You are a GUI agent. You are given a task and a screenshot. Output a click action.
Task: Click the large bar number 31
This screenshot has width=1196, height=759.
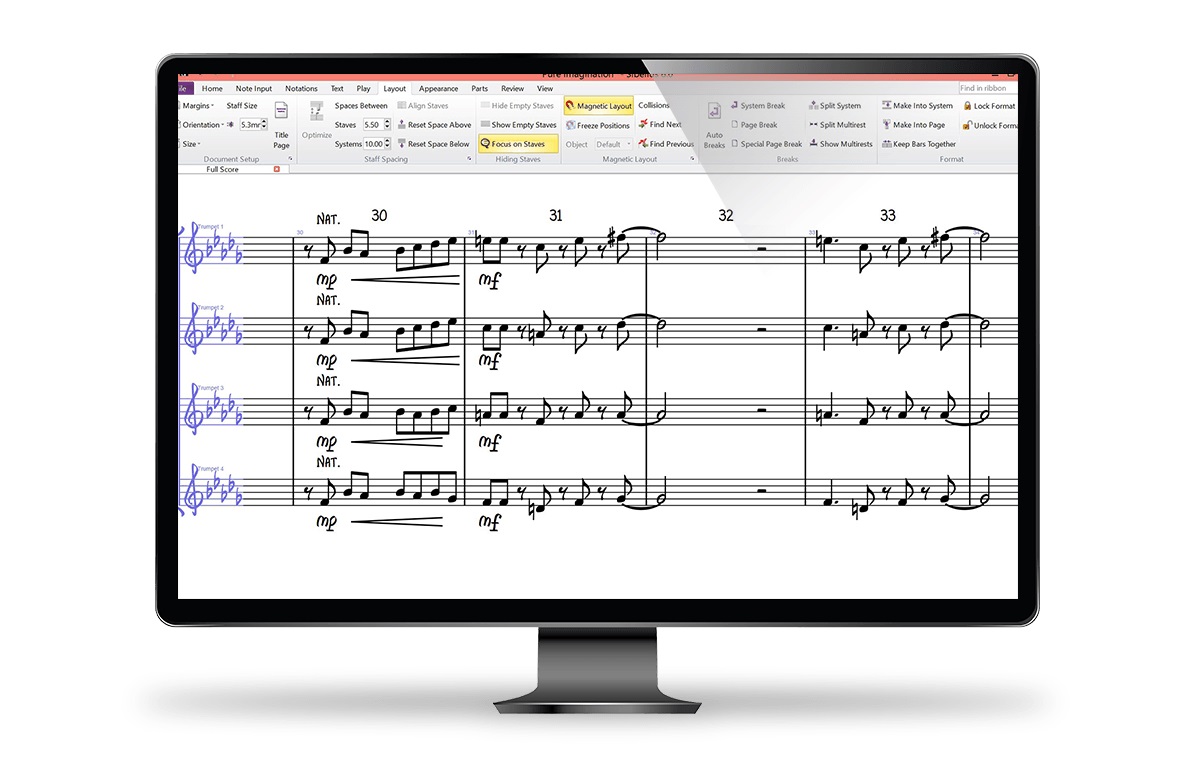point(556,216)
